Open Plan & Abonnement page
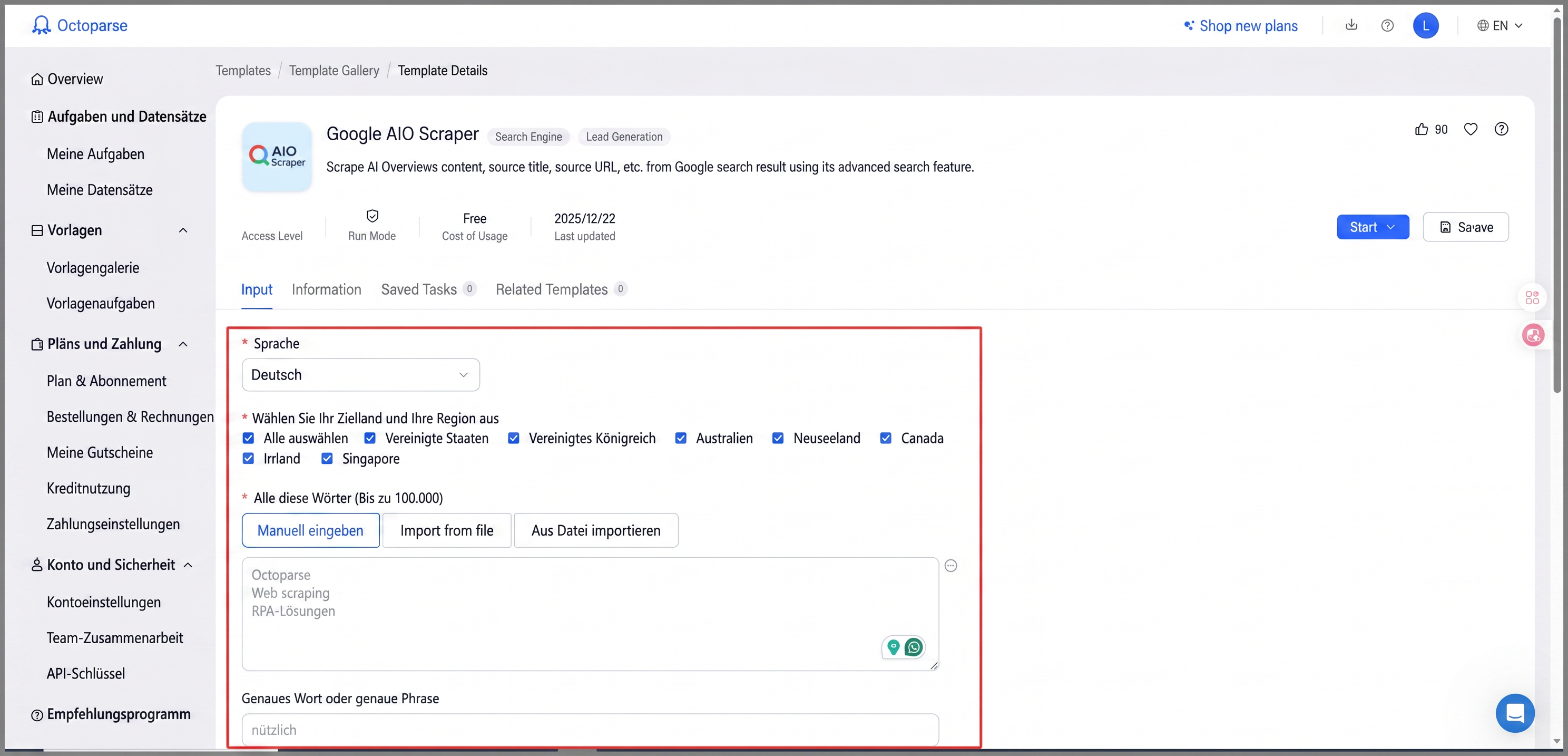Viewport: 1568px width, 756px height. (x=106, y=381)
